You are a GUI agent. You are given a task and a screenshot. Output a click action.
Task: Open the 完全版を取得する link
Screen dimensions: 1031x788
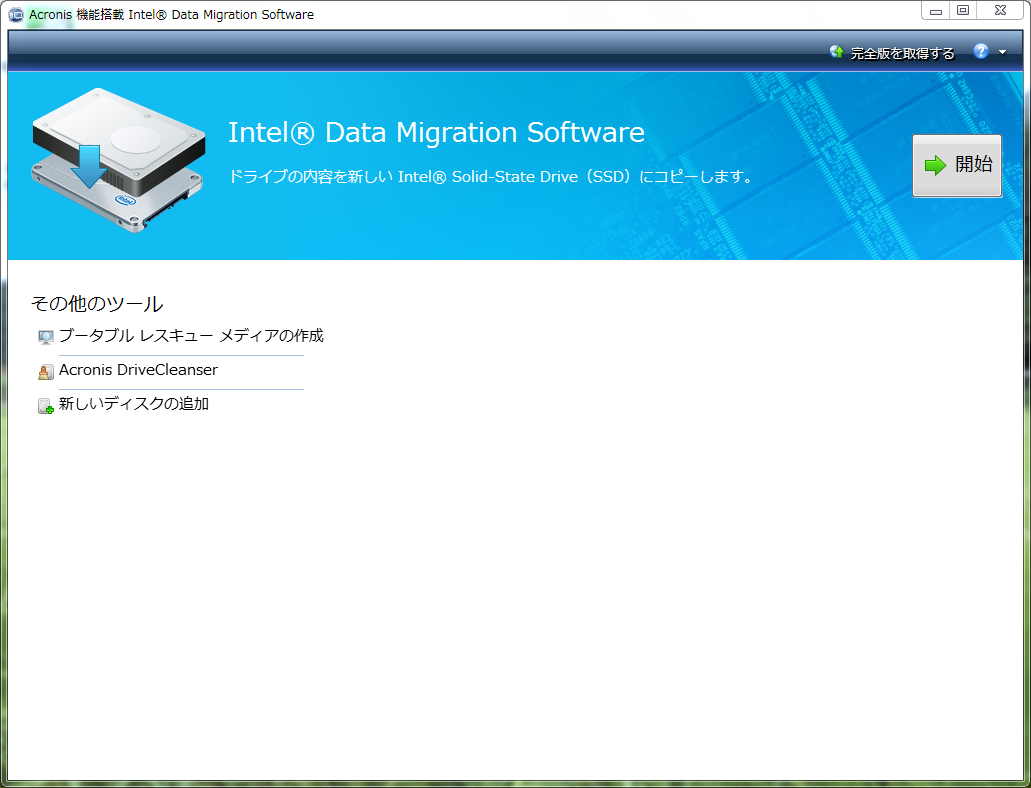coord(902,53)
